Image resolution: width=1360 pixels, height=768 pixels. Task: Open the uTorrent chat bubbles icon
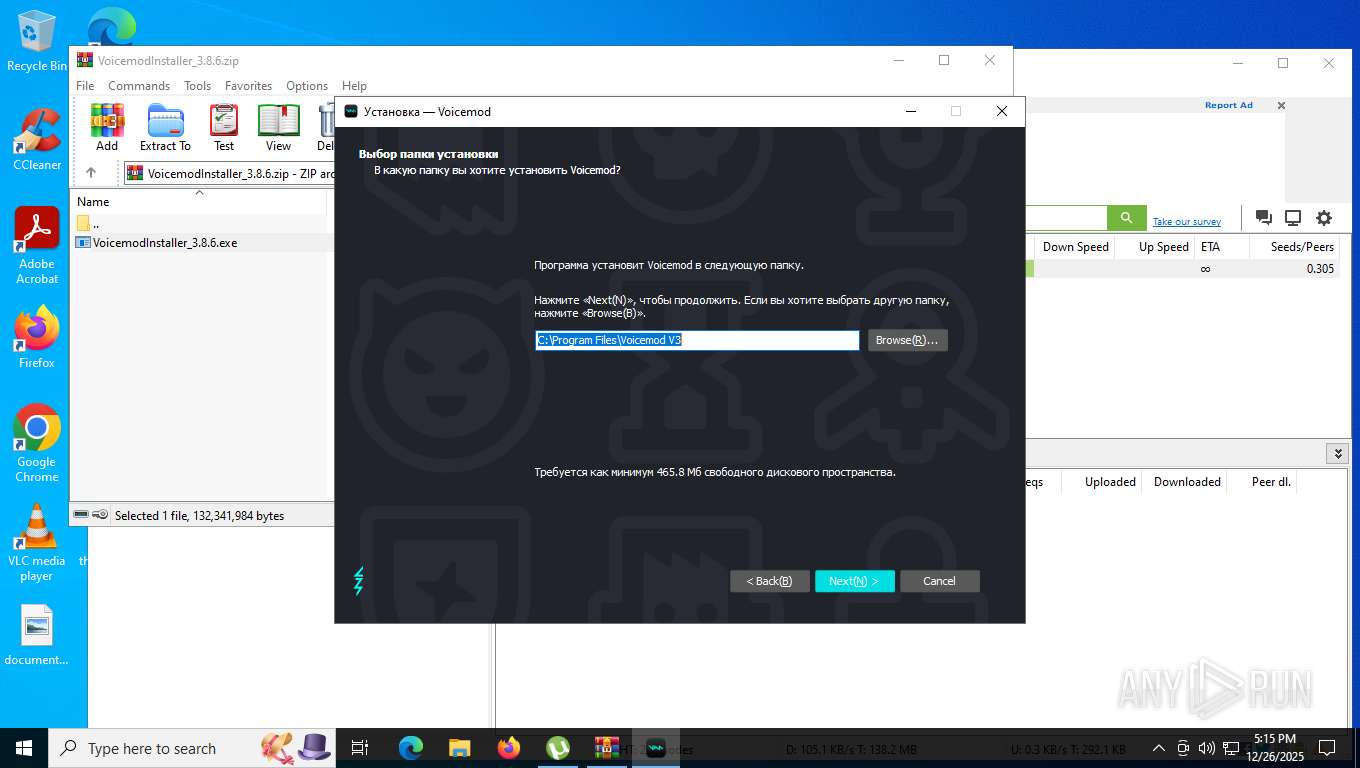coord(1264,218)
